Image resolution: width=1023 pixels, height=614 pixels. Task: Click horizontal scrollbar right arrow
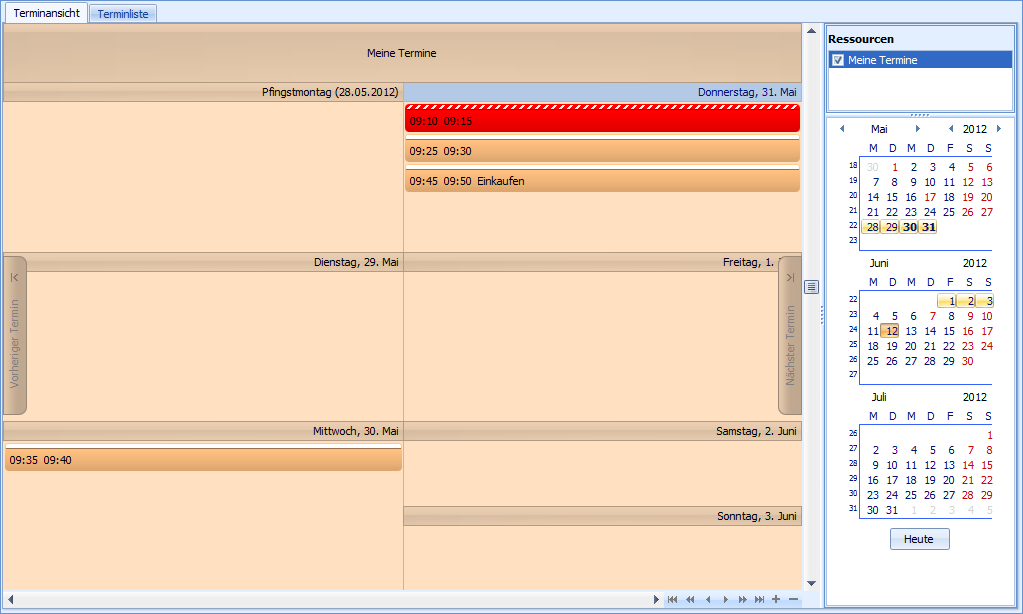[x=656, y=599]
